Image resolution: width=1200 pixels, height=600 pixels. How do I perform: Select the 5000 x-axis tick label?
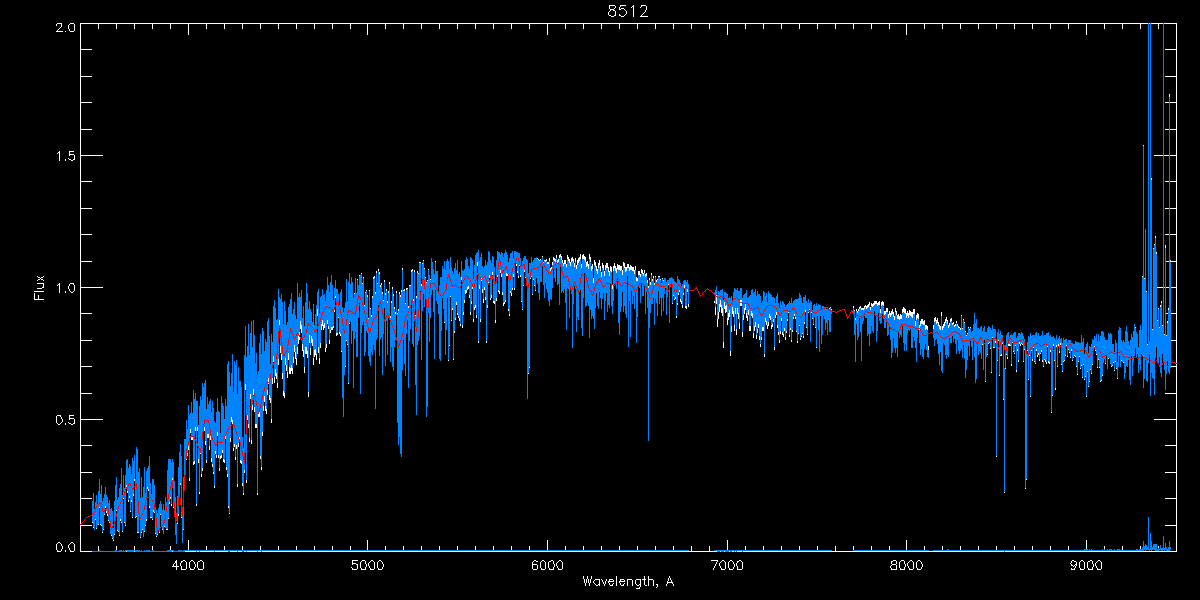click(x=367, y=565)
